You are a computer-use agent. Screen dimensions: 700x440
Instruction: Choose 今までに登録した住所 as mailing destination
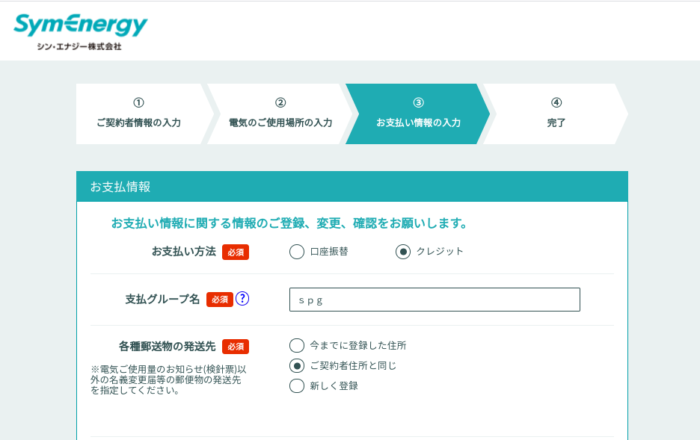click(296, 345)
